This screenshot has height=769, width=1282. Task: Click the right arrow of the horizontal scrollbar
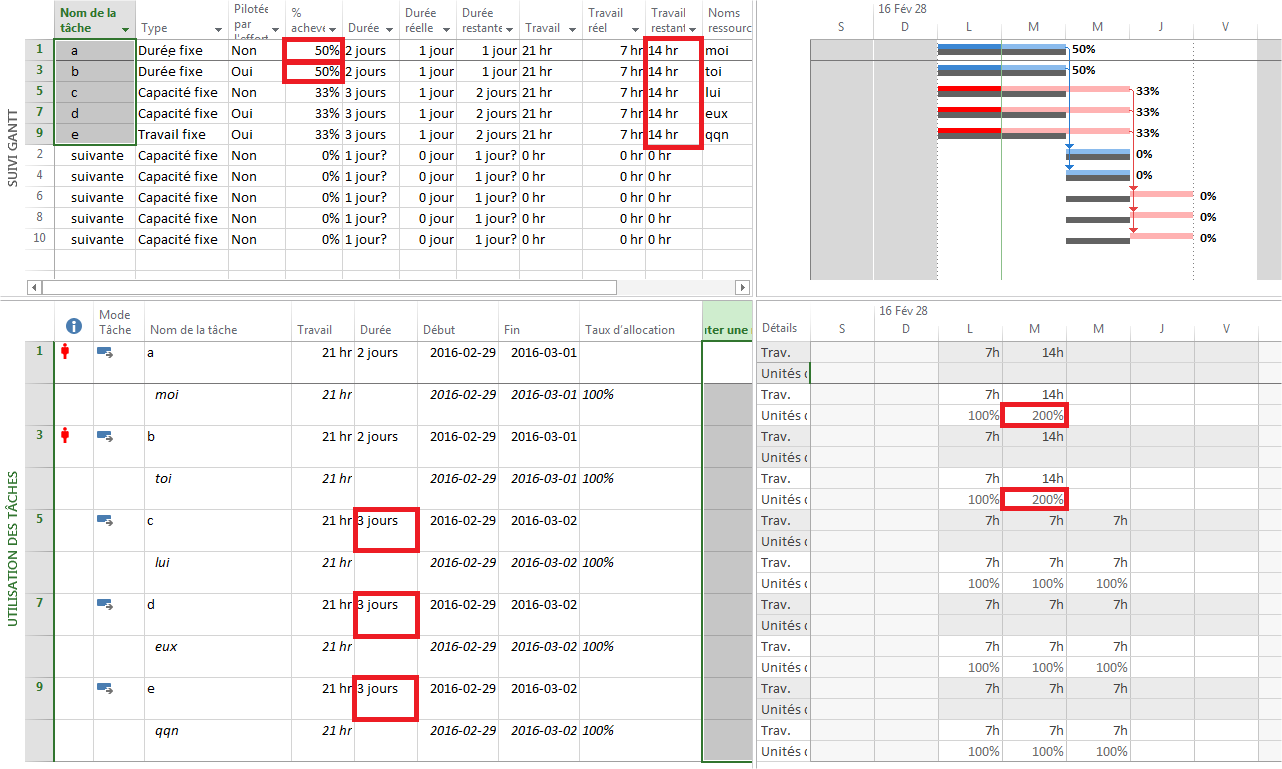(x=742, y=288)
